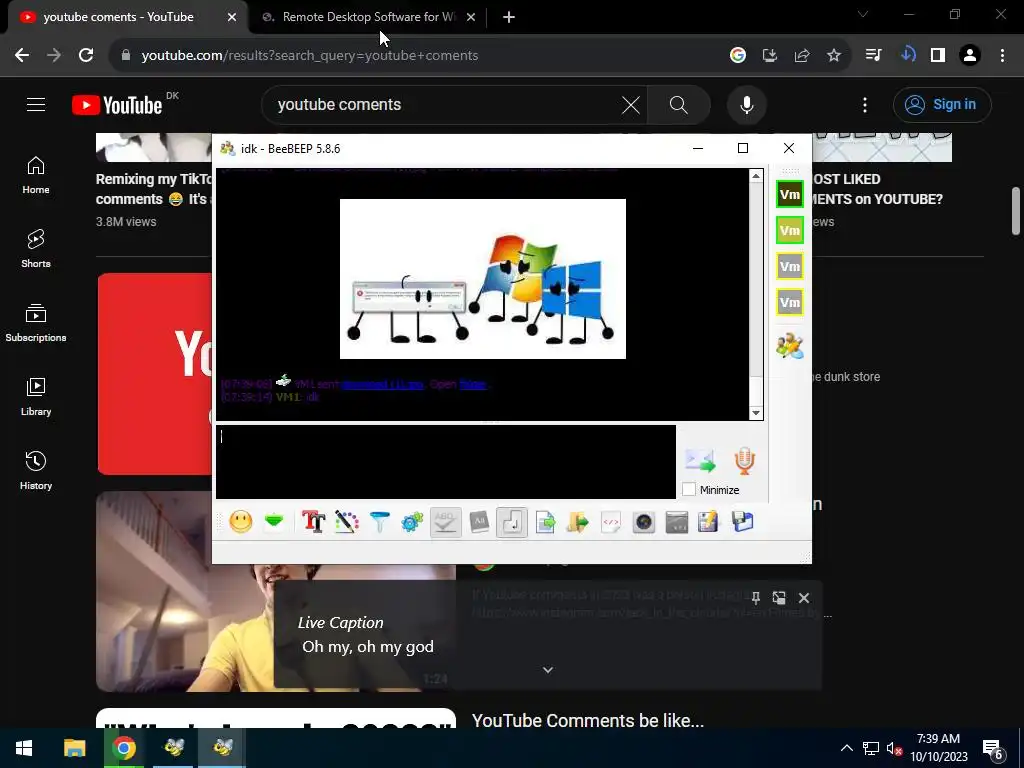Screen dimensions: 1024x768
Task: Open the received cartoon Windows logos image
Action: [x=483, y=279]
